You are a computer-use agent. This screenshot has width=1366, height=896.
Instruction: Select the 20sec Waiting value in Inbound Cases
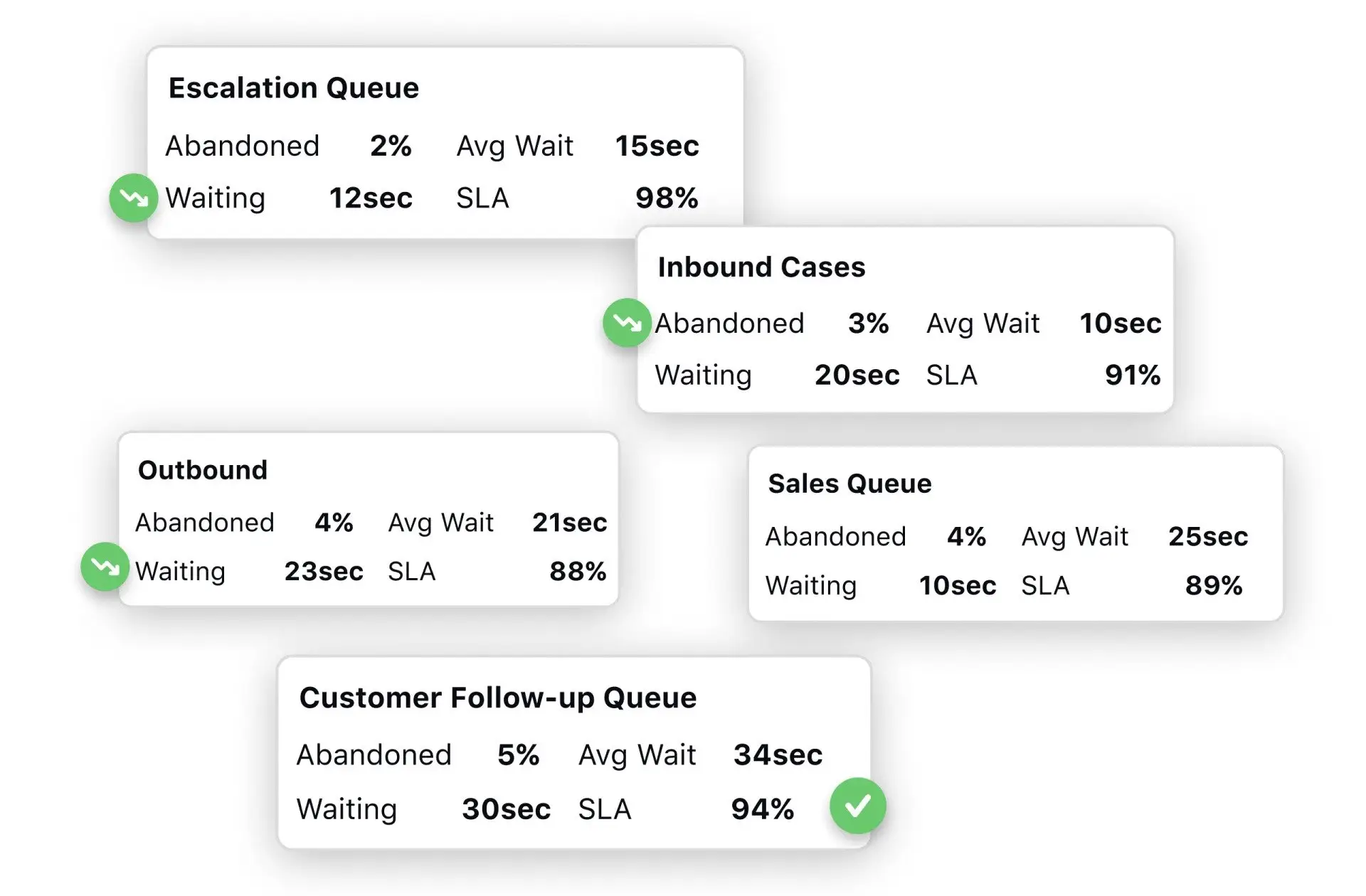click(857, 375)
